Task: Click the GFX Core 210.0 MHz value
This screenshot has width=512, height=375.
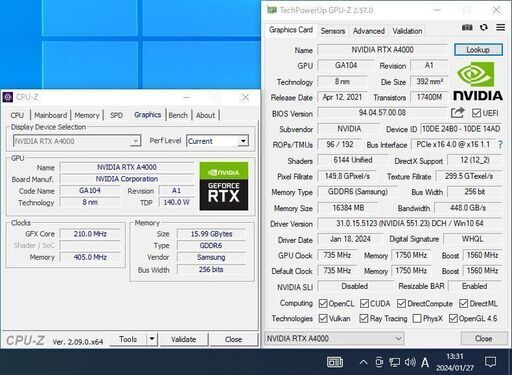Action: [90, 234]
